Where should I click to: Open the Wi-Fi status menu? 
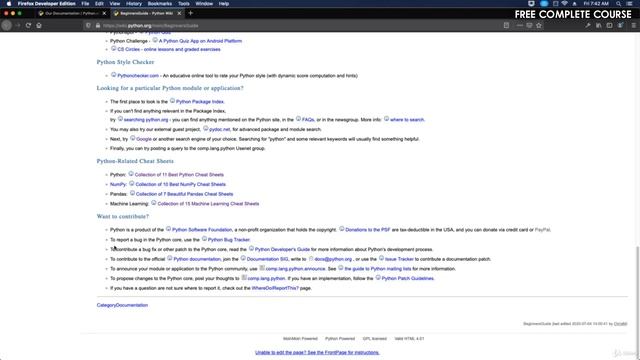[x=564, y=4]
